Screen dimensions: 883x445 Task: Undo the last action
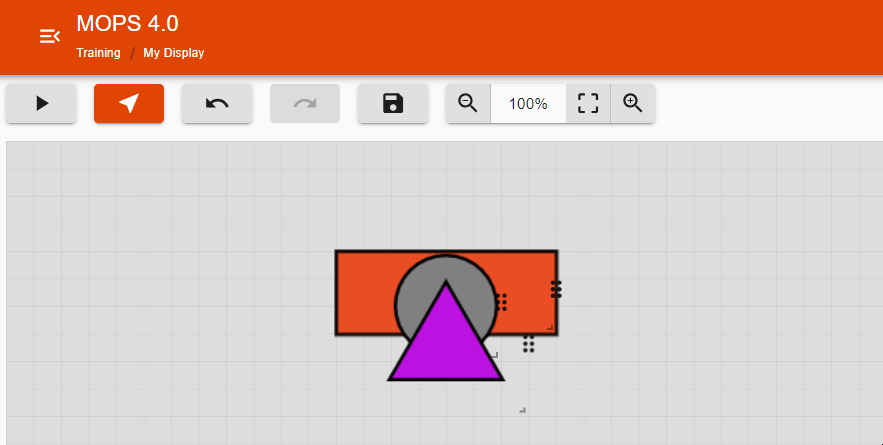[217, 103]
